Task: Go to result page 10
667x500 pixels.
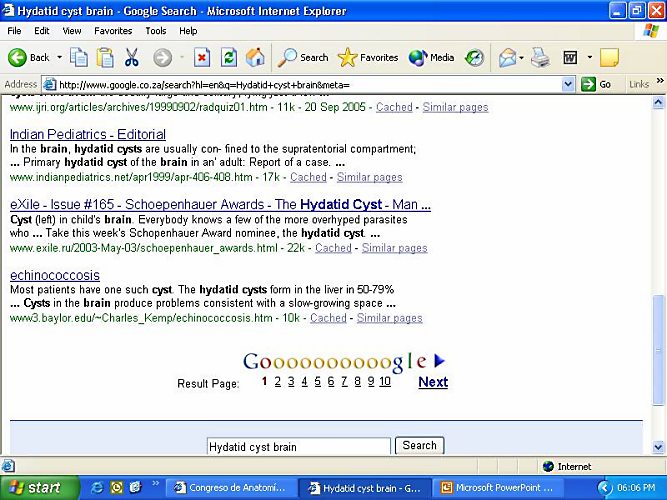Action: 385,382
